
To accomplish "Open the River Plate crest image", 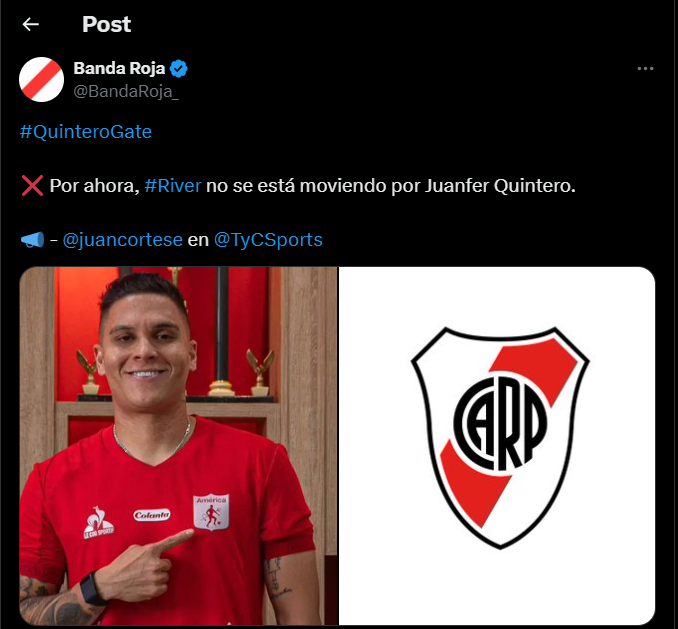I will point(497,446).
